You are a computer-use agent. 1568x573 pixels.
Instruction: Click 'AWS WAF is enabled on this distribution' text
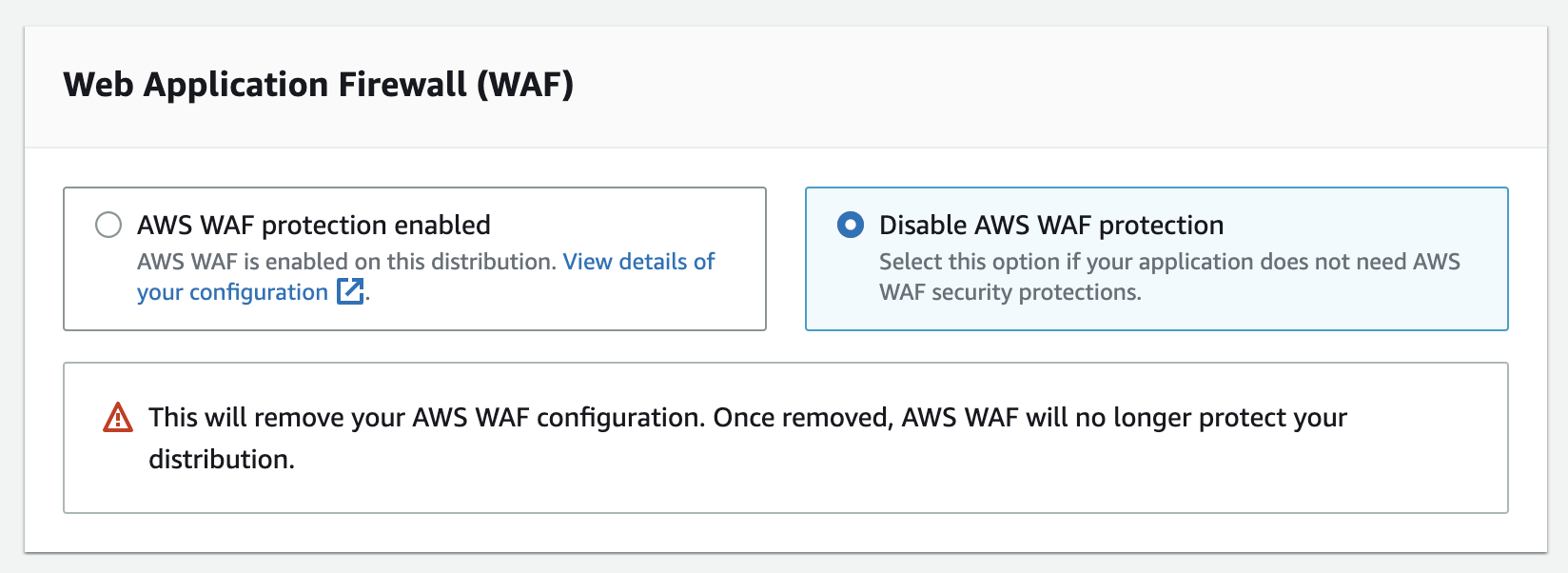coord(346,262)
